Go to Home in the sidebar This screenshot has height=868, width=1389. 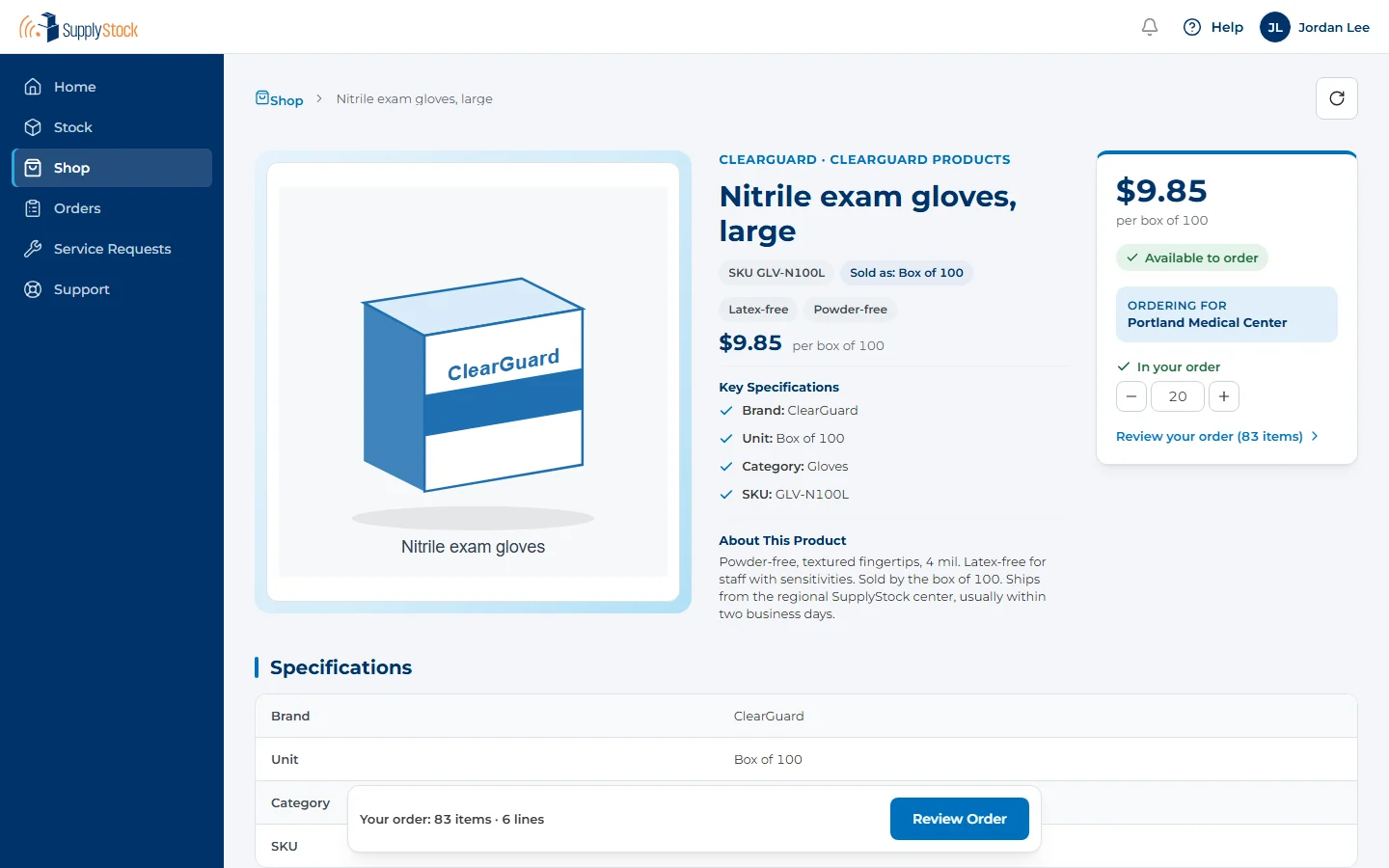pyautogui.click(x=112, y=87)
